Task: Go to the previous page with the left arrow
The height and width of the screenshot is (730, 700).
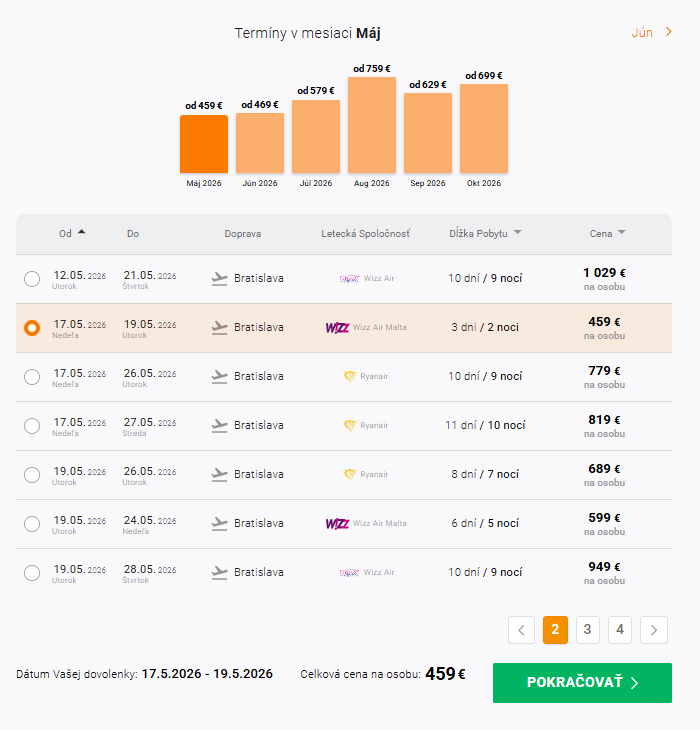Action: [x=521, y=629]
